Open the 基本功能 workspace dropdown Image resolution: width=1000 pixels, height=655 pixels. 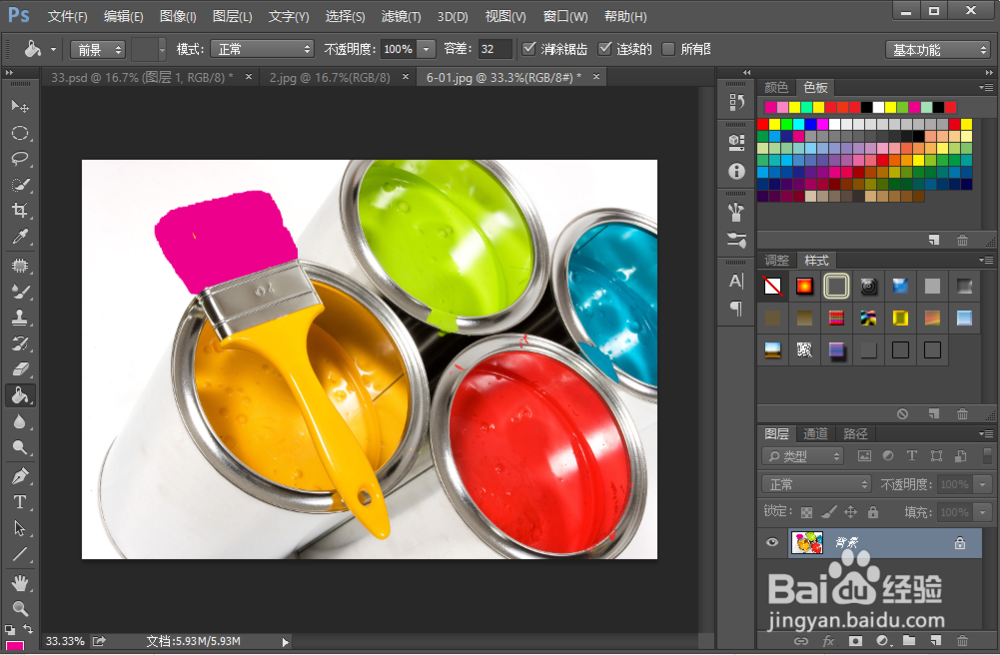pyautogui.click(x=938, y=50)
